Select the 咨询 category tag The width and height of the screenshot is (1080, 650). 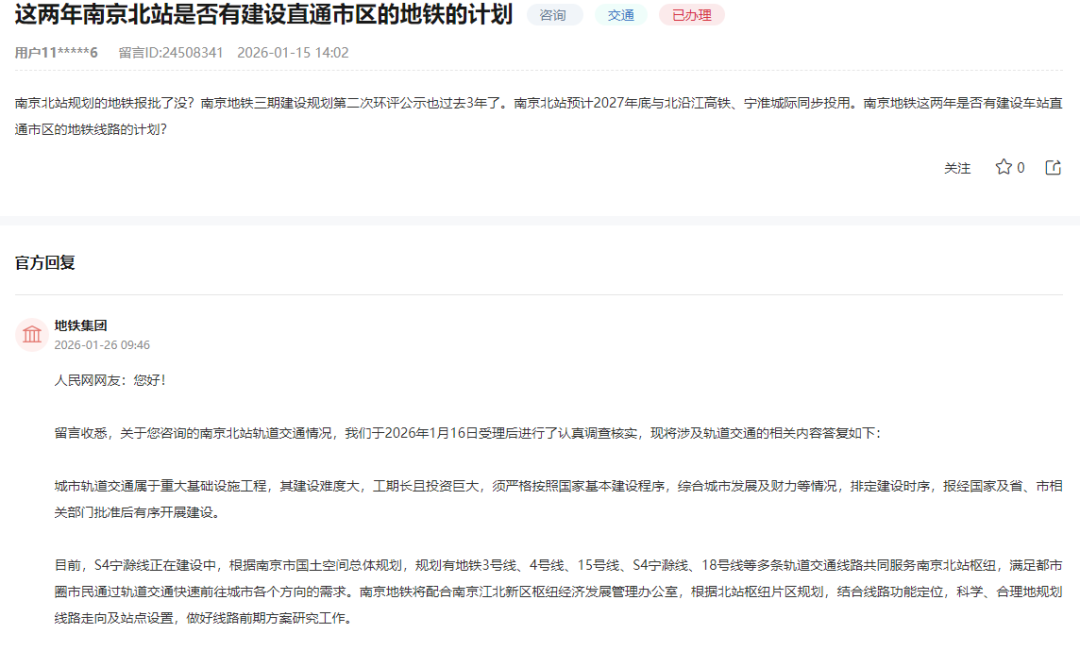point(553,15)
